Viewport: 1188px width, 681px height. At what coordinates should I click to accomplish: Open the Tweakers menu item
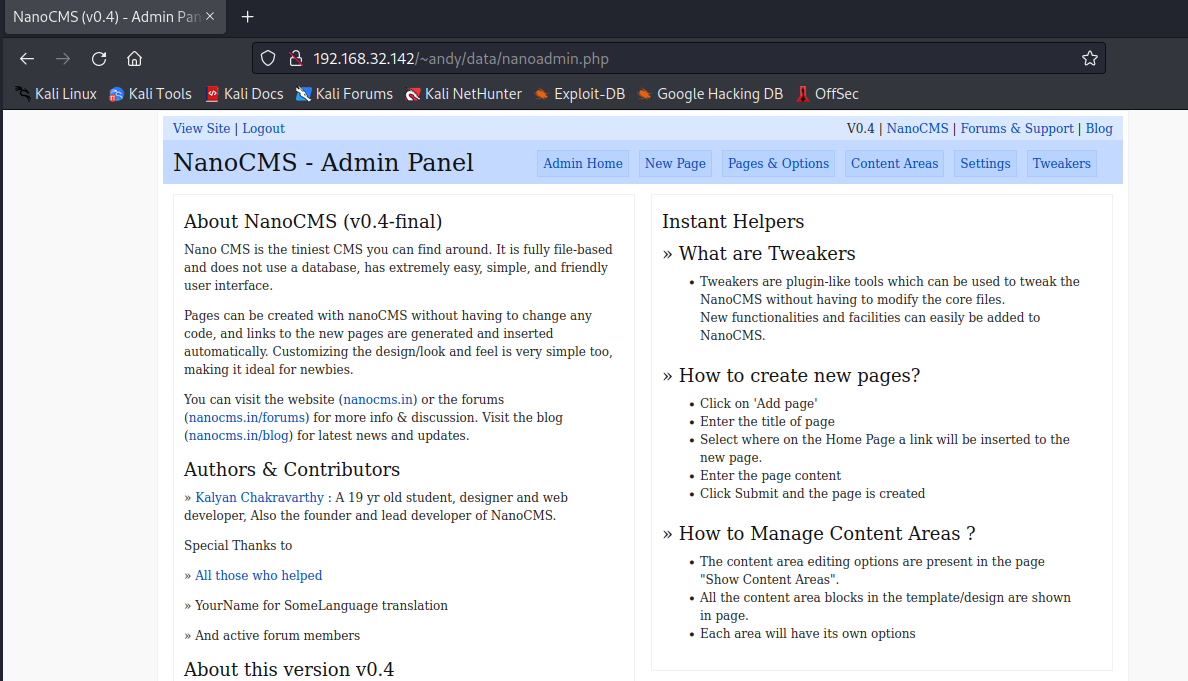[x=1061, y=163]
